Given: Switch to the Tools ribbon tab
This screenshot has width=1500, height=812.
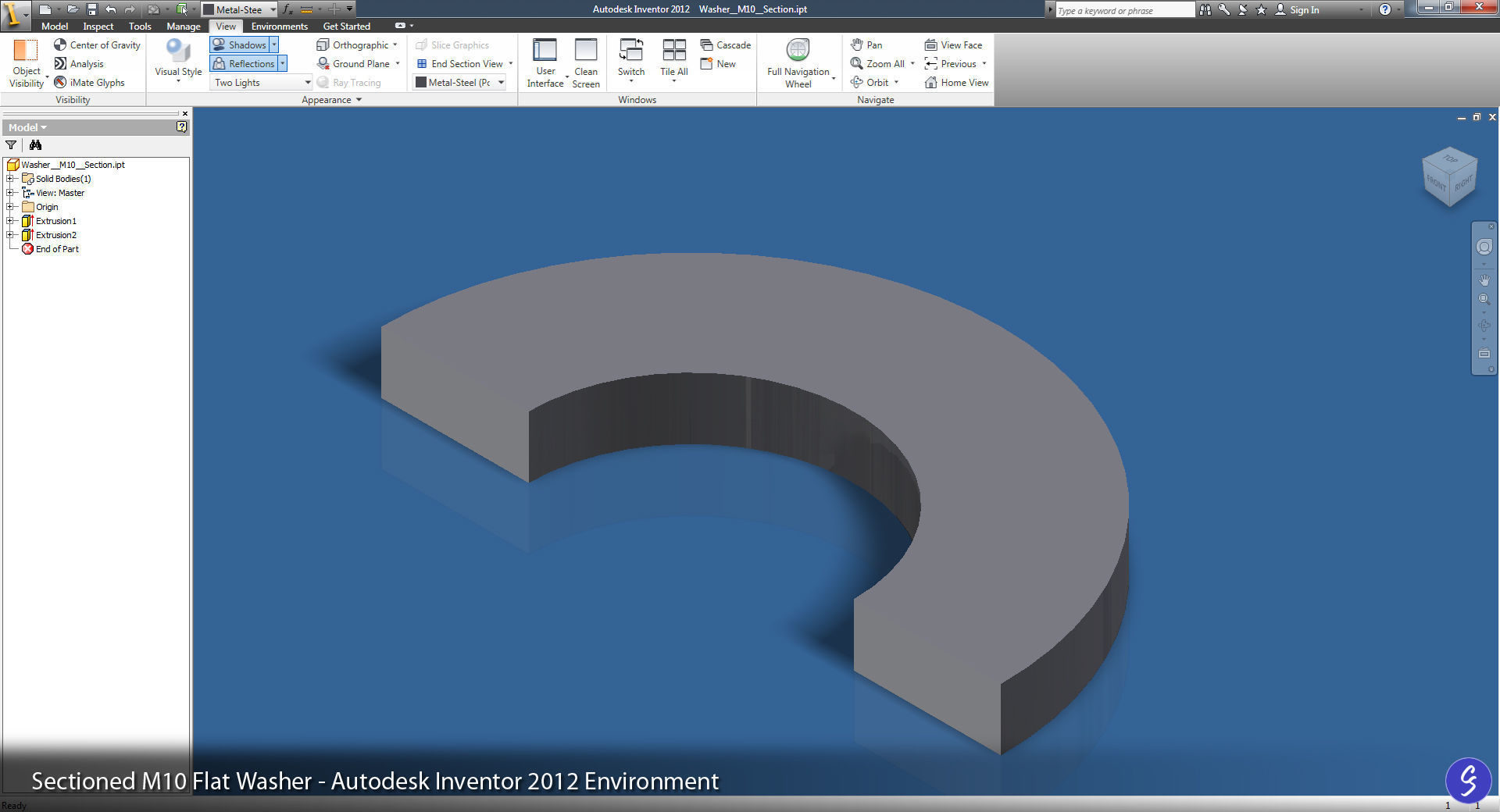Looking at the screenshot, I should pyautogui.click(x=140, y=26).
